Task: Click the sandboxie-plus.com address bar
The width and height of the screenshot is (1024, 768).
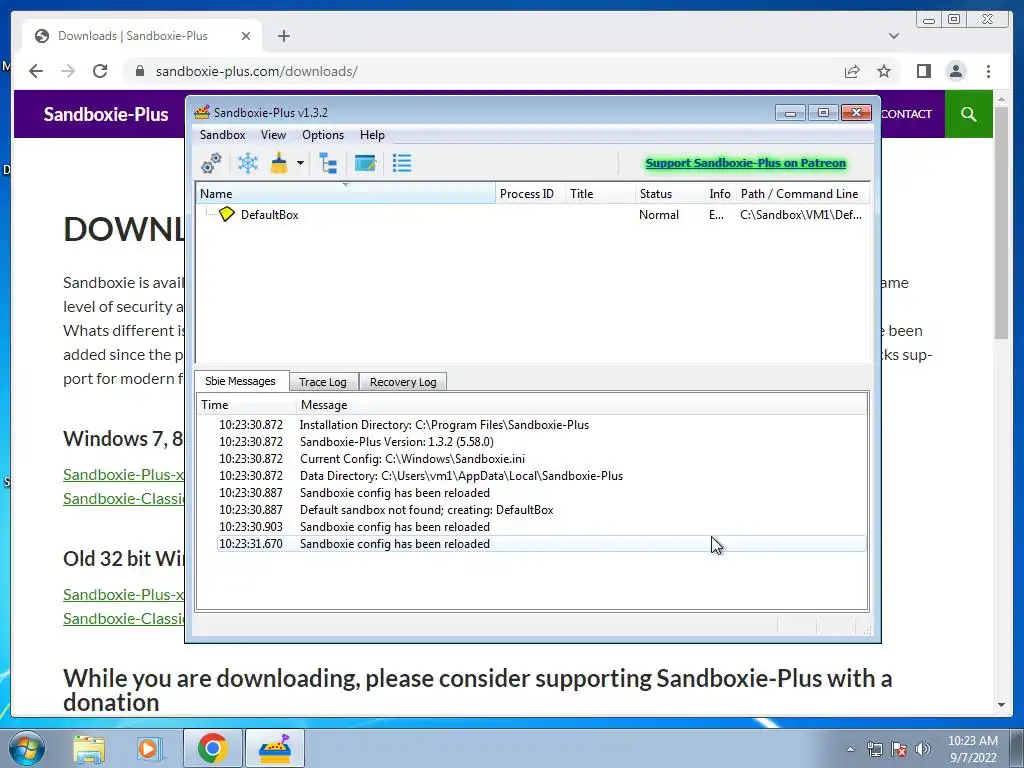Action: pos(483,71)
